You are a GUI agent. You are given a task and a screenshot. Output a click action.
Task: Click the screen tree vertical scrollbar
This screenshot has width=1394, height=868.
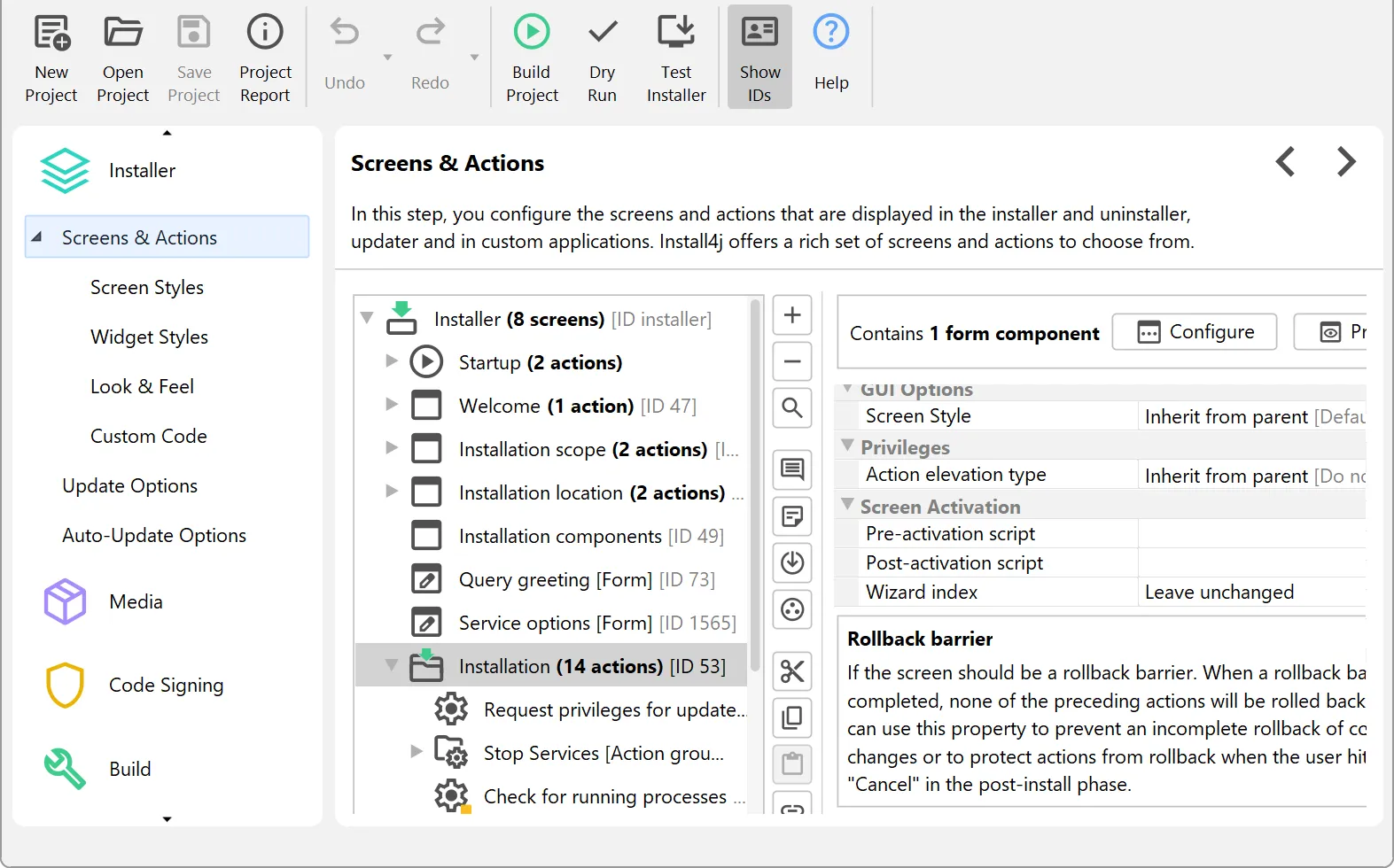point(755,485)
